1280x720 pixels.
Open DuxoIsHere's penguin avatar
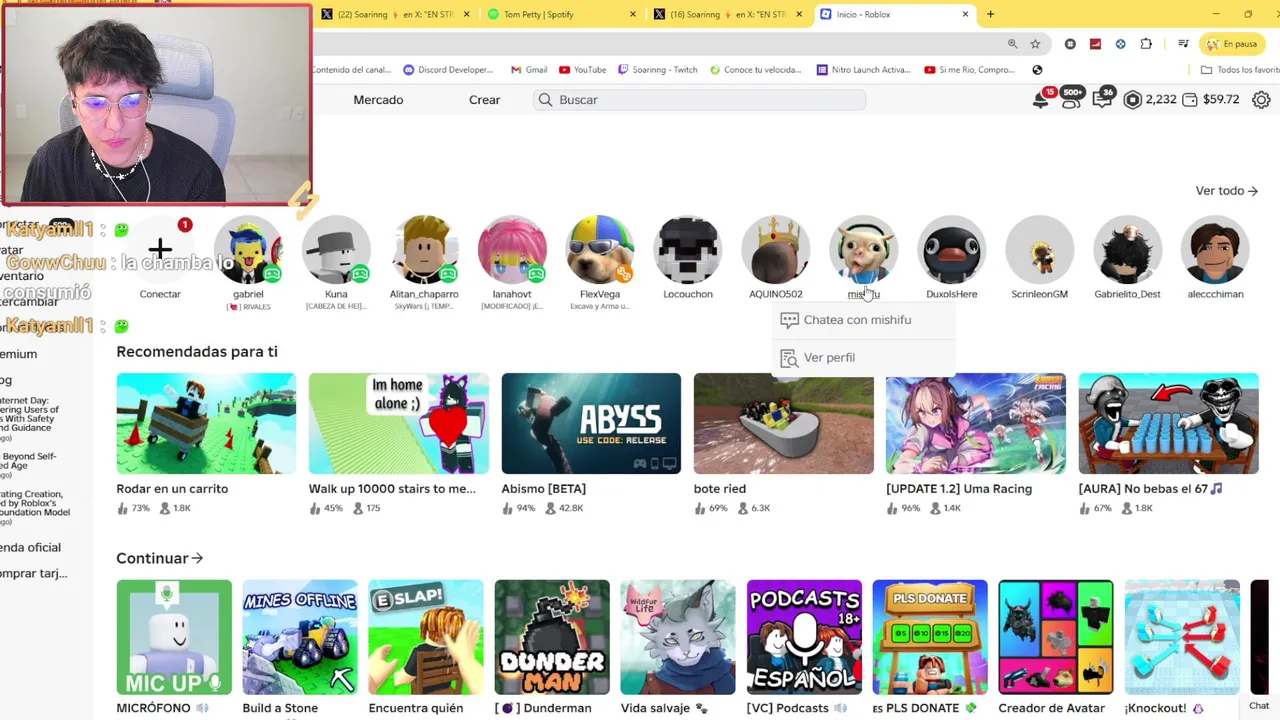(x=952, y=250)
